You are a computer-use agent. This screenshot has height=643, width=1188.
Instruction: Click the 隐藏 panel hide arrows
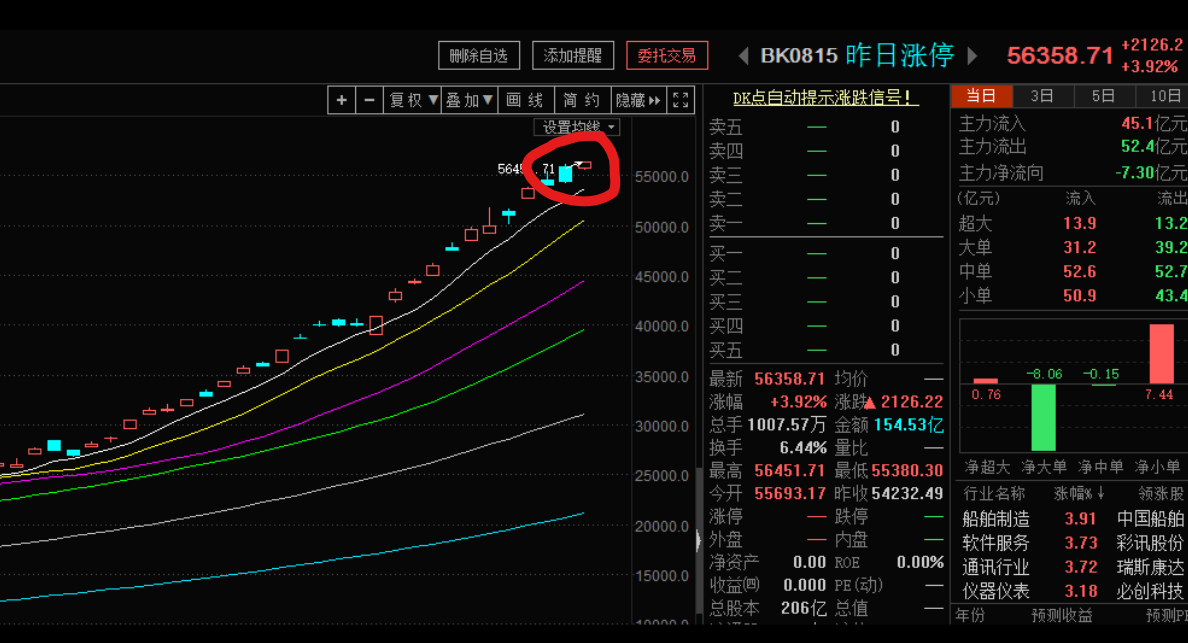[638, 100]
